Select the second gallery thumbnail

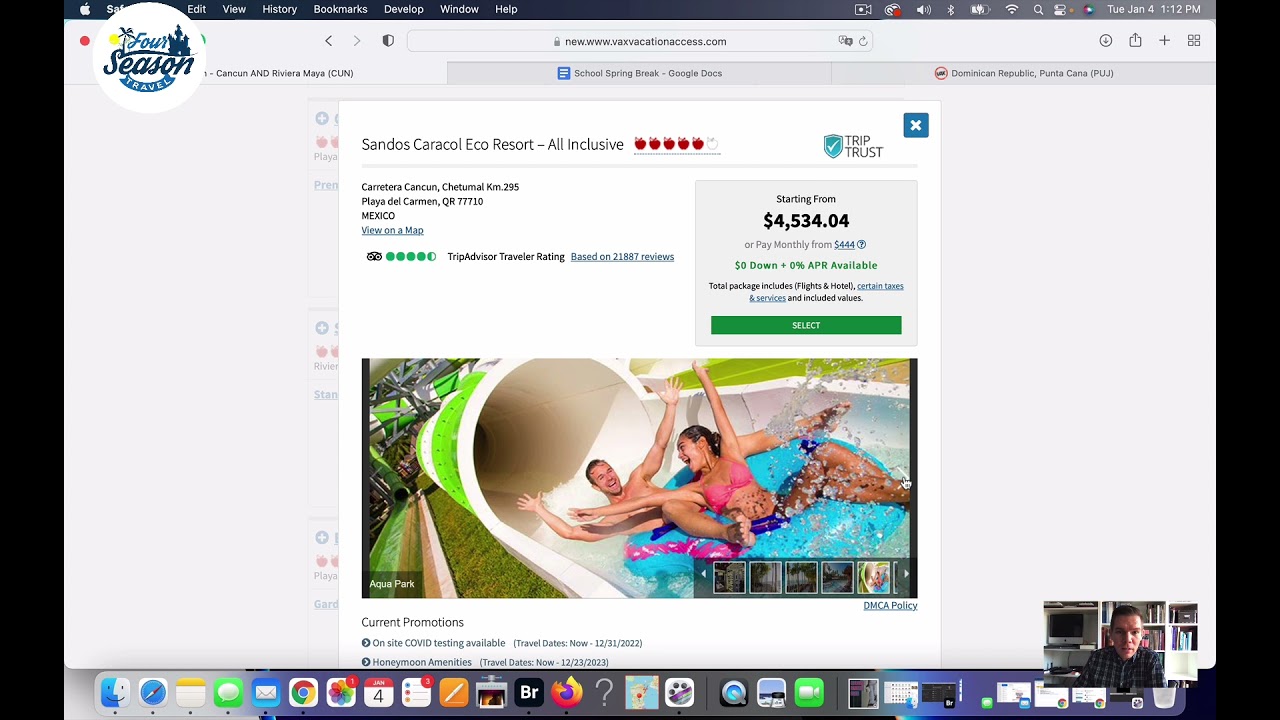click(765, 577)
